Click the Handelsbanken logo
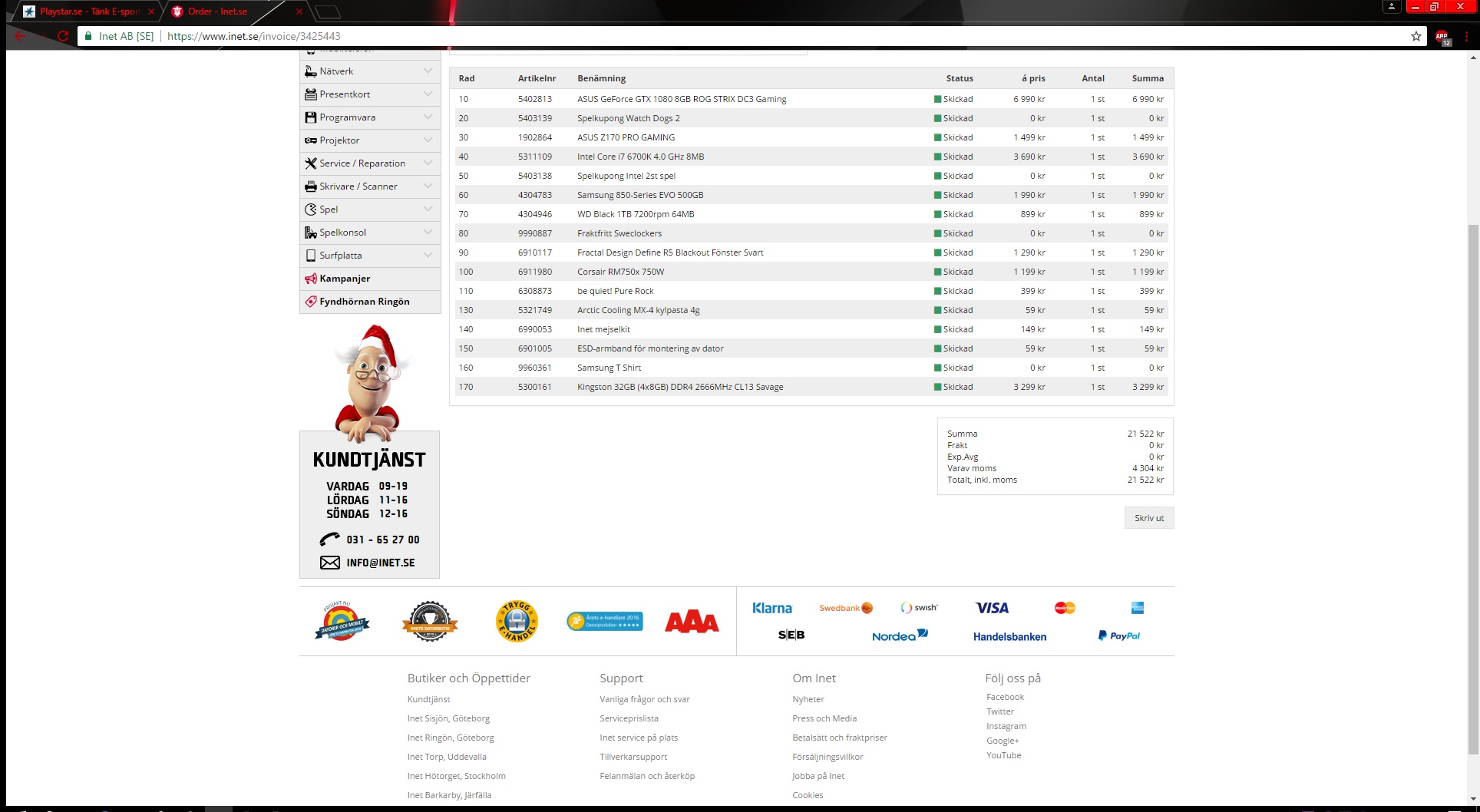The height and width of the screenshot is (812, 1480). 1009,636
